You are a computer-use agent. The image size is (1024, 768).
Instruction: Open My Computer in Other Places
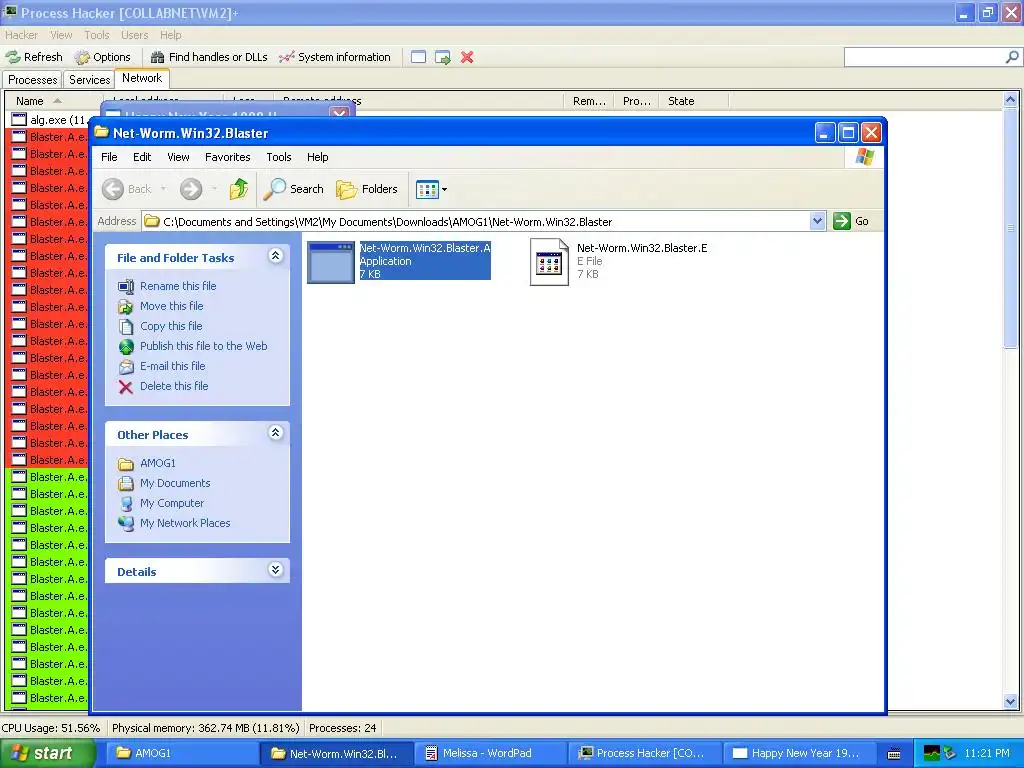tap(172, 504)
